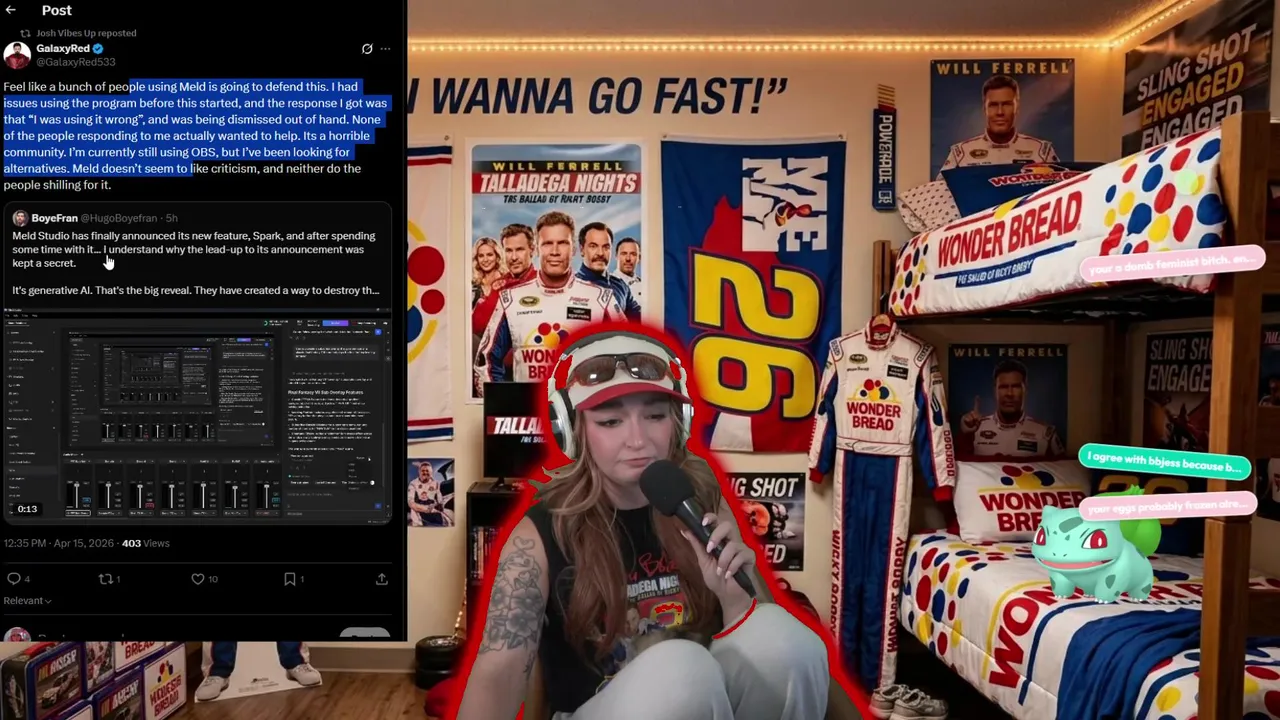Screen dimensions: 1280x720
Task: Click the quoted text starting 'Meld Studio has finally announced'
Action: [x=194, y=249]
